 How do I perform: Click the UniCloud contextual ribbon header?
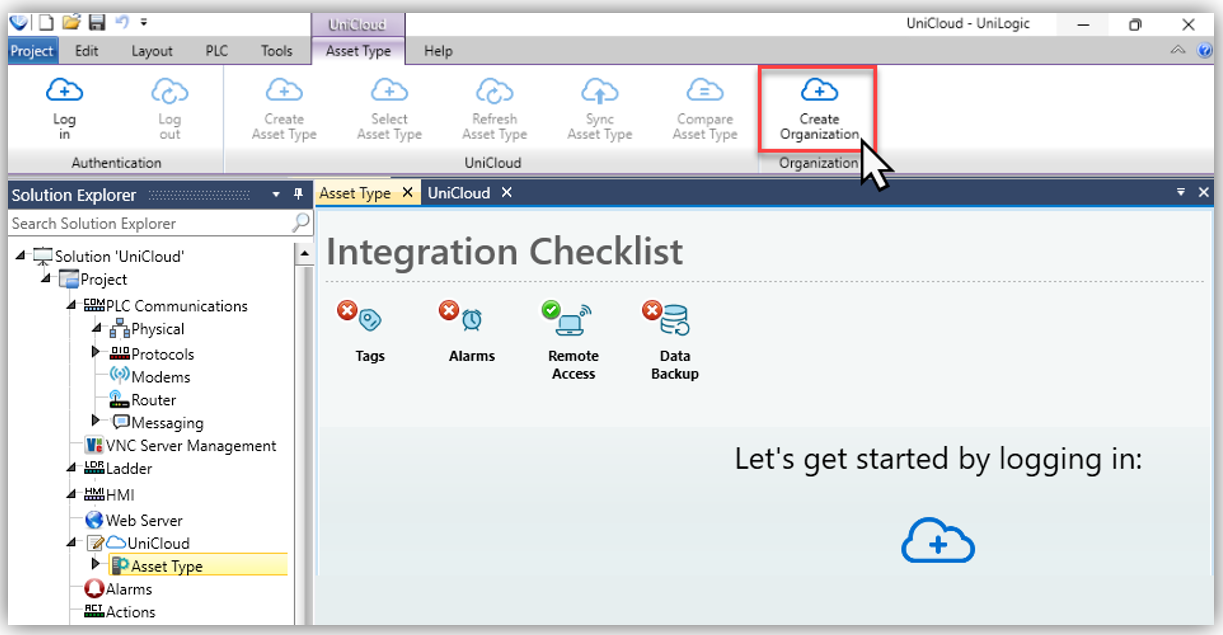(x=358, y=25)
